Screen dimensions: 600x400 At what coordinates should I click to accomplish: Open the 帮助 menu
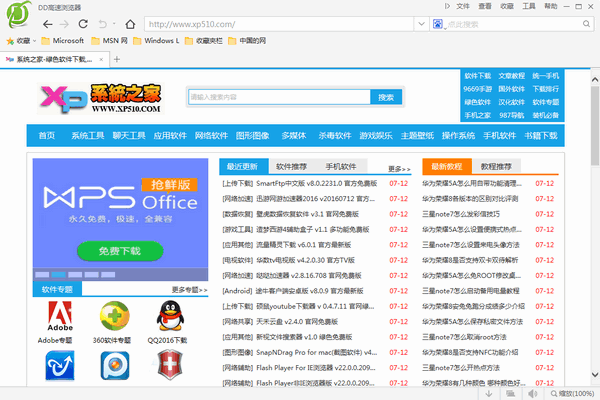[551, 6]
